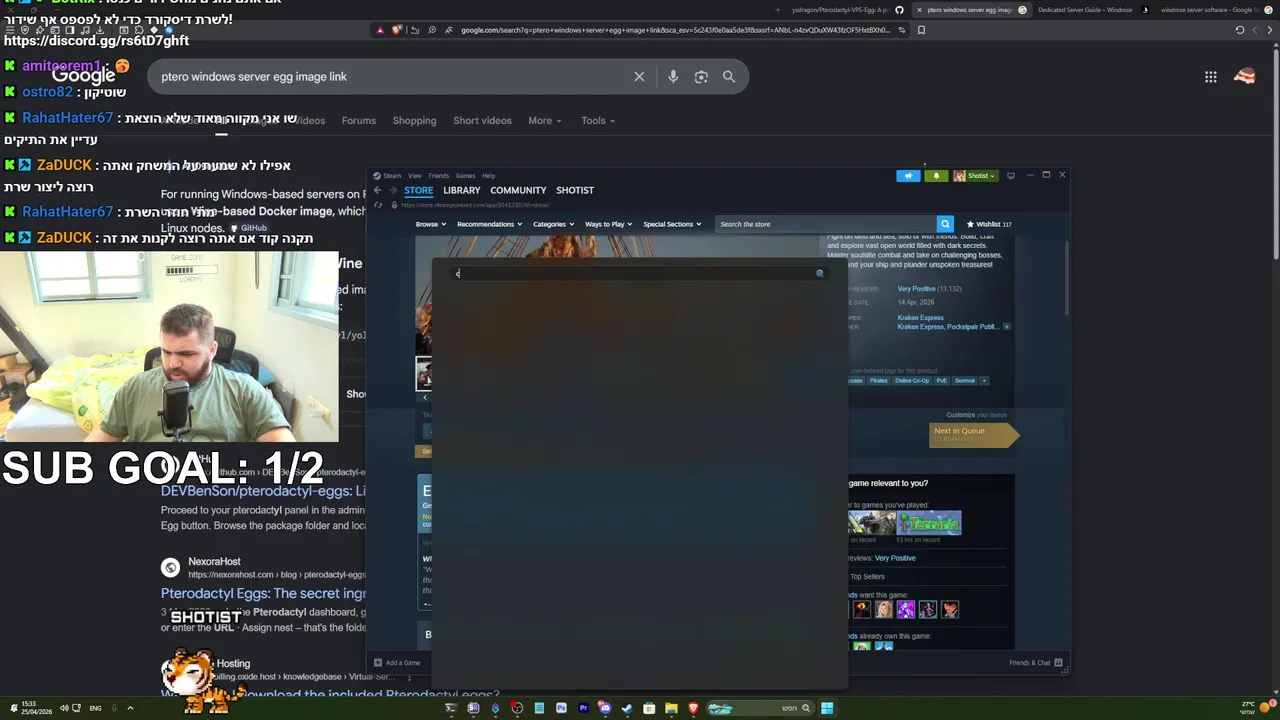
Task: Go back in Steam window
Action: pos(377,190)
